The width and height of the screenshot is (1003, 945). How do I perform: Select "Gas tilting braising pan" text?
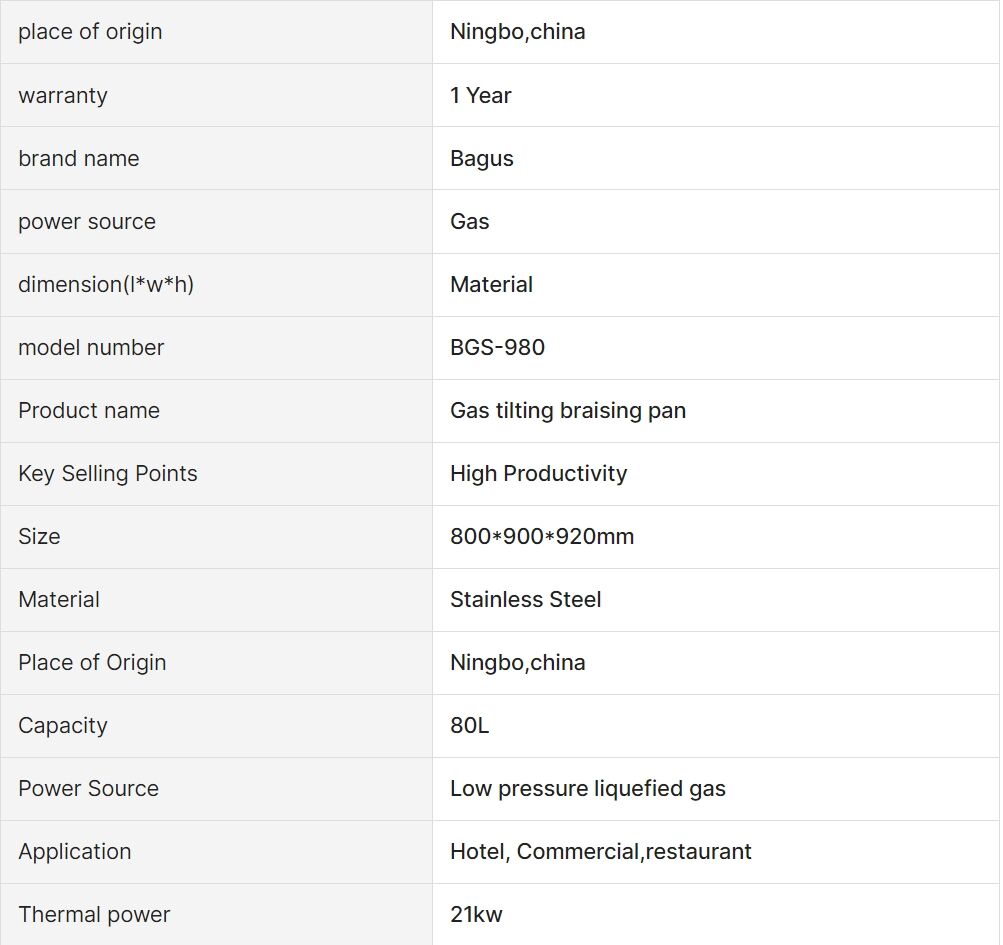click(568, 411)
